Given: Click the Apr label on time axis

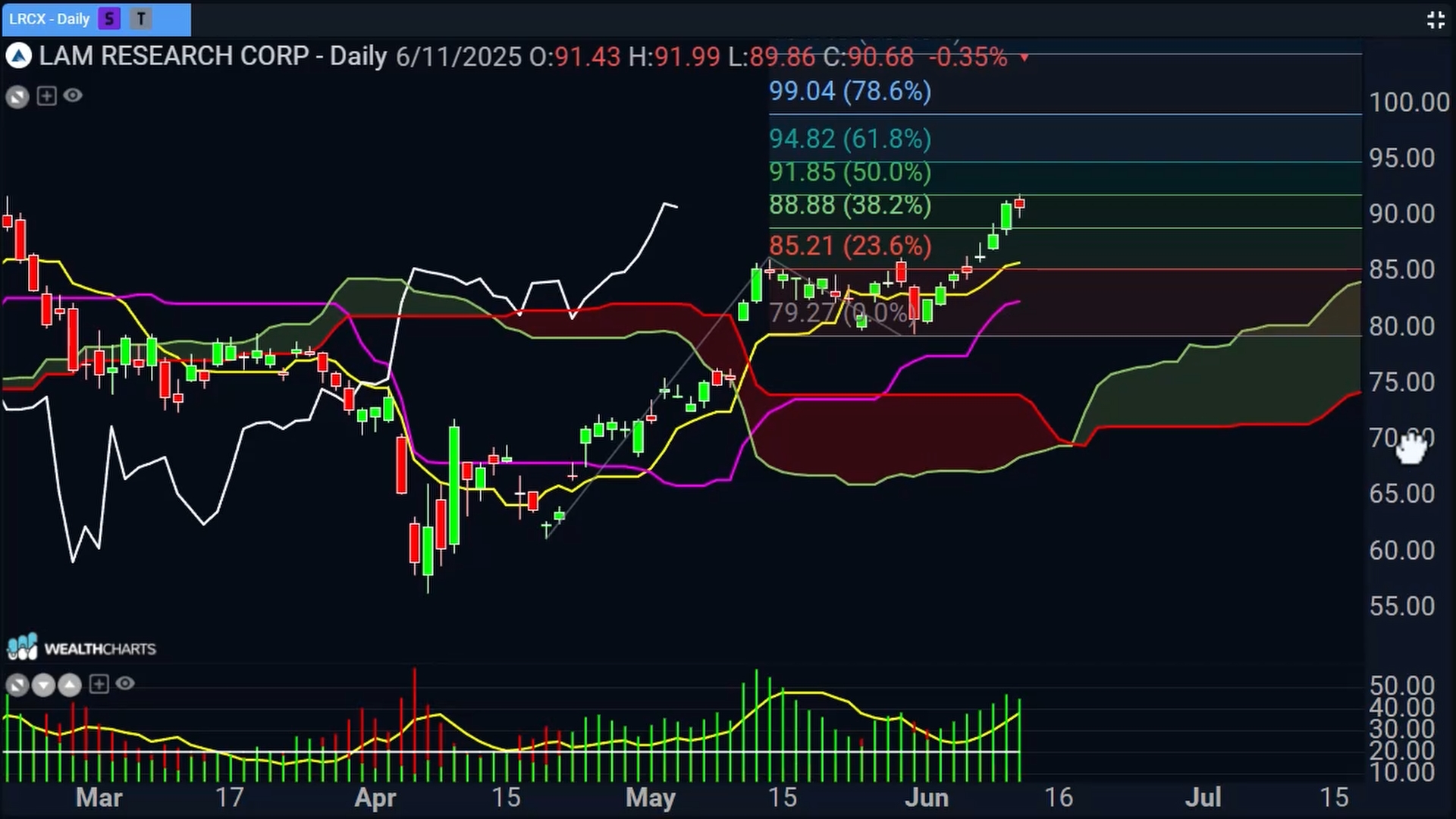Looking at the screenshot, I should point(375,798).
